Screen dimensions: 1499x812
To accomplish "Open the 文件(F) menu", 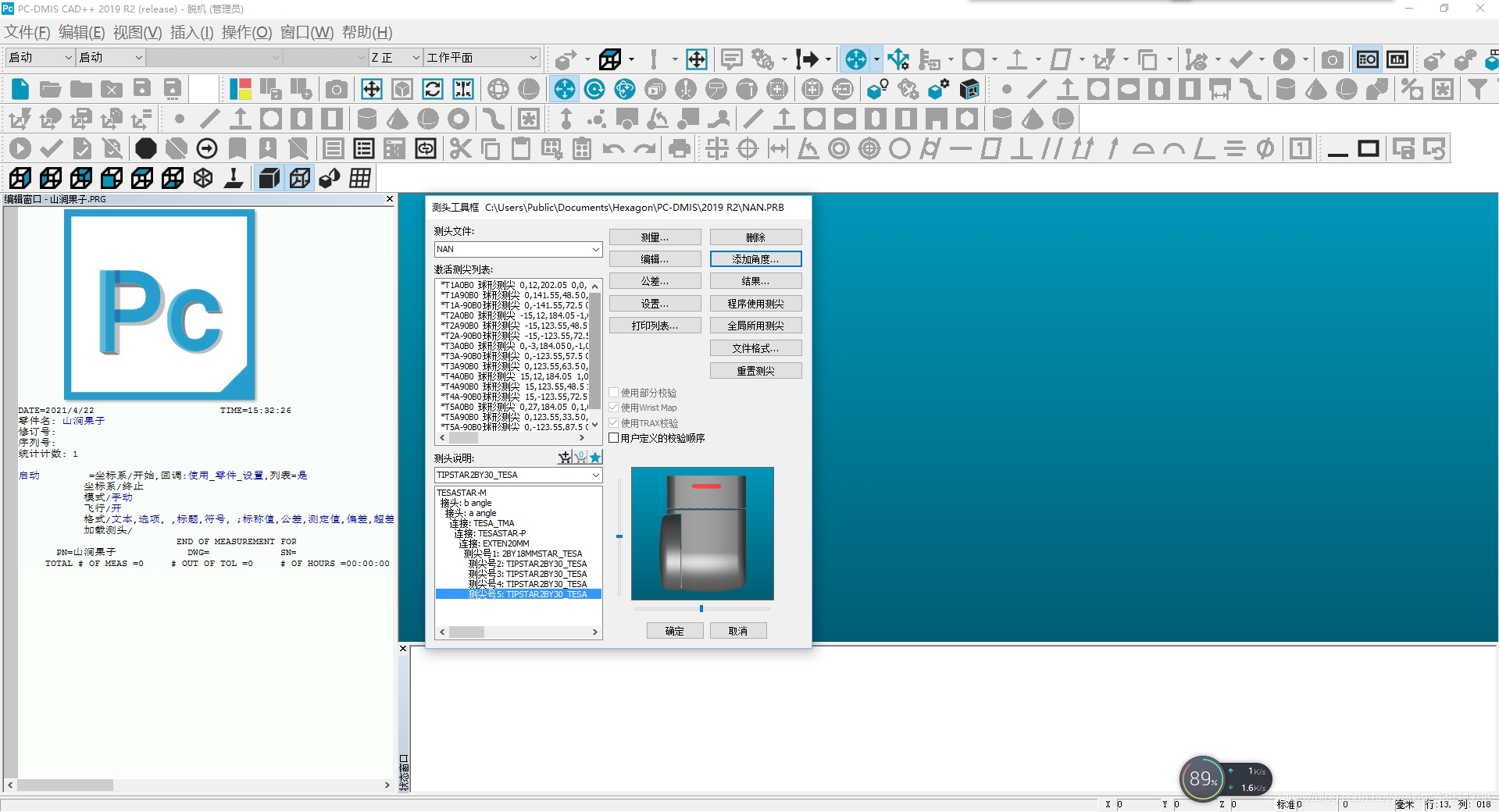I will (x=27, y=33).
